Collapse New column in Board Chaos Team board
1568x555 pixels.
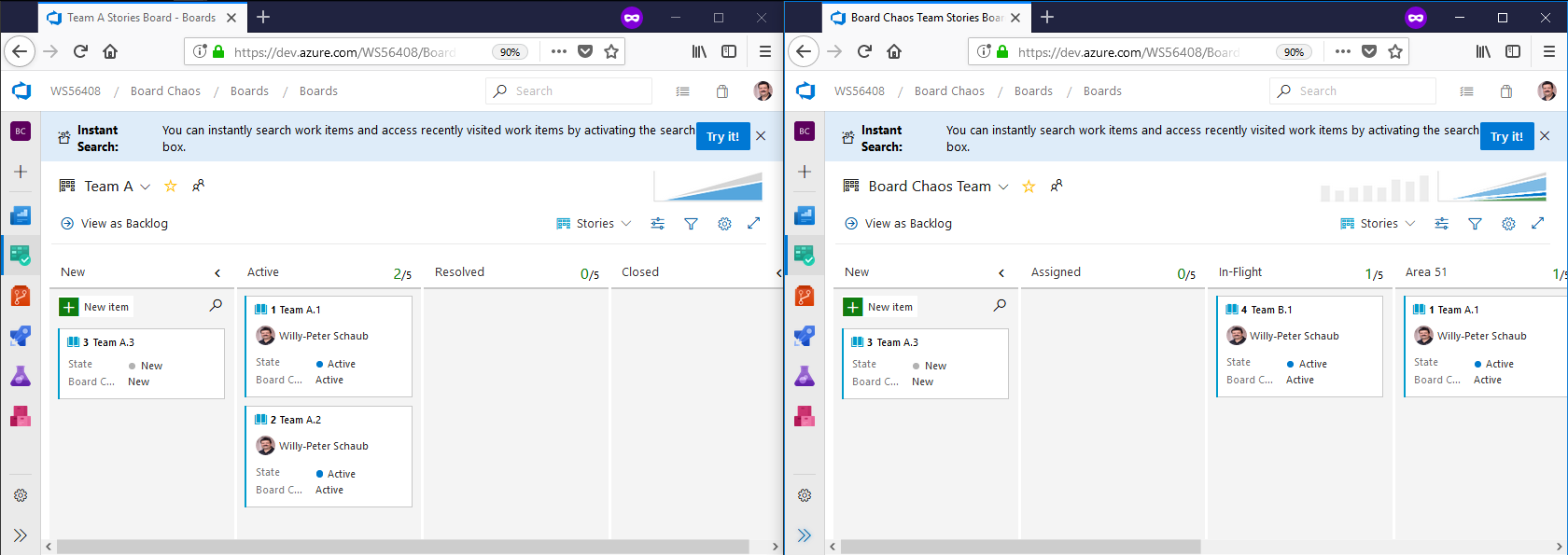pyautogui.click(x=1001, y=273)
